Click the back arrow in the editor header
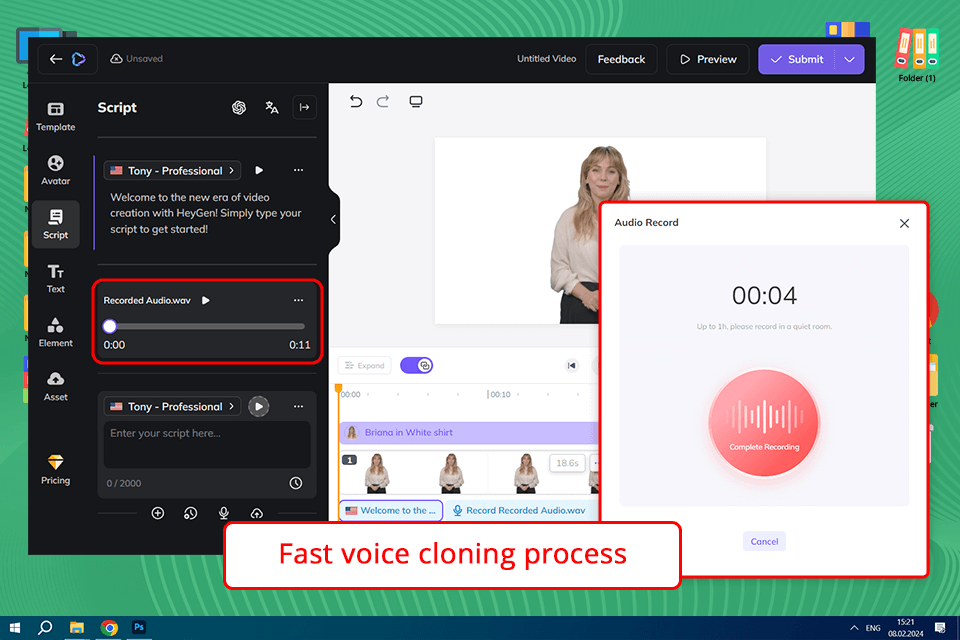This screenshot has height=640, width=960. click(56, 59)
